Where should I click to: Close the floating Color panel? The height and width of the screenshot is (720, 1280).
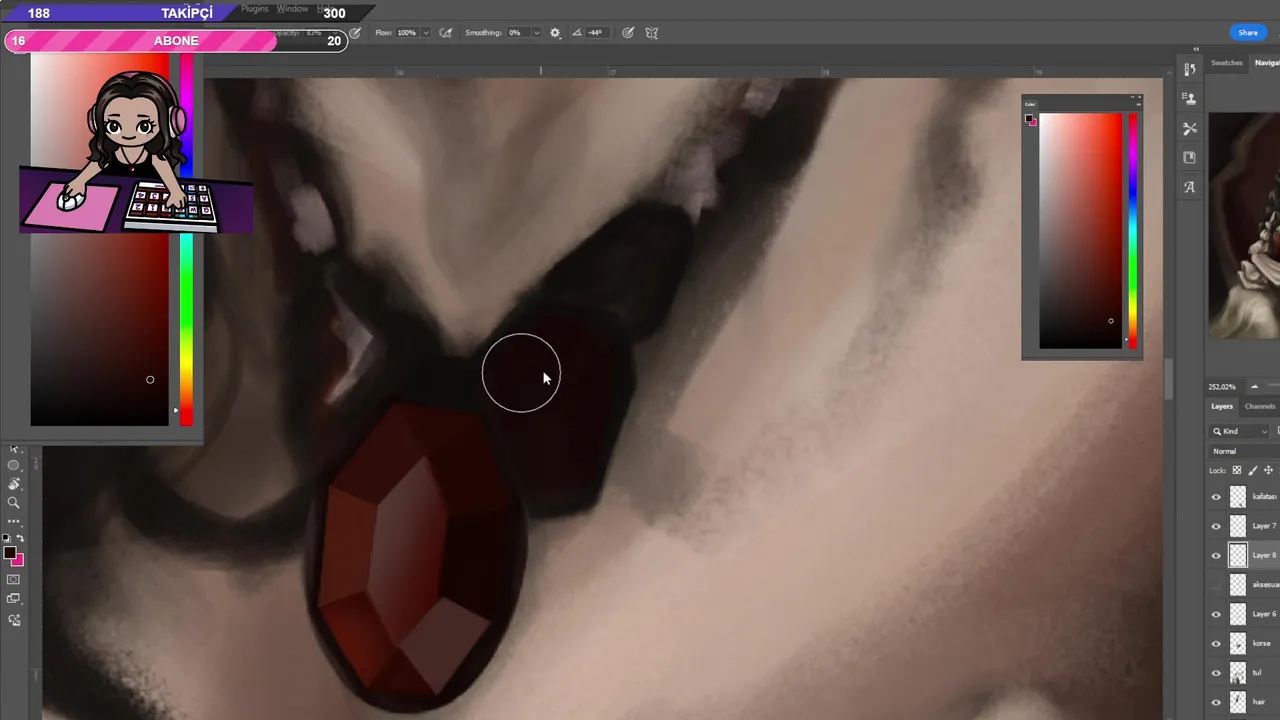point(1139,97)
